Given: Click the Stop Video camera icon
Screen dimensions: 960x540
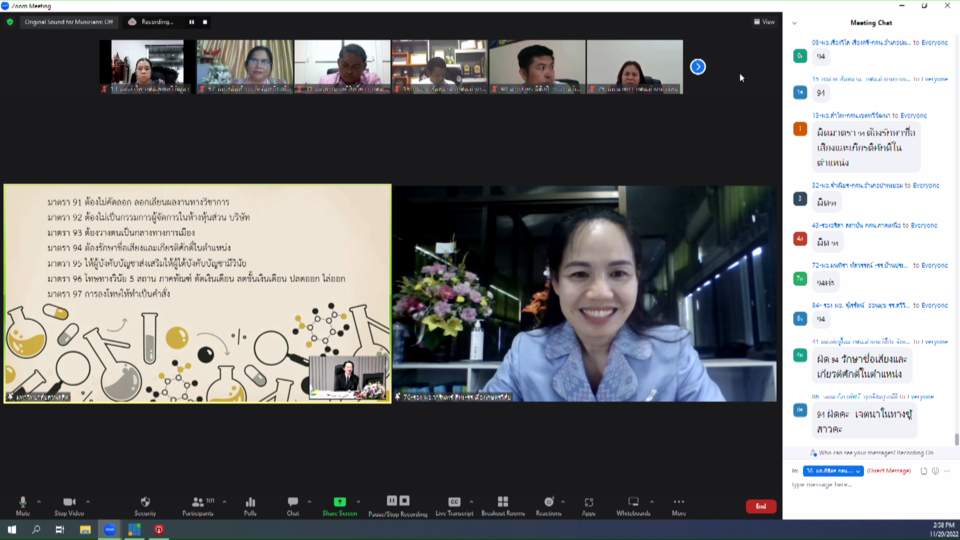Looking at the screenshot, I should pyautogui.click(x=69, y=502).
